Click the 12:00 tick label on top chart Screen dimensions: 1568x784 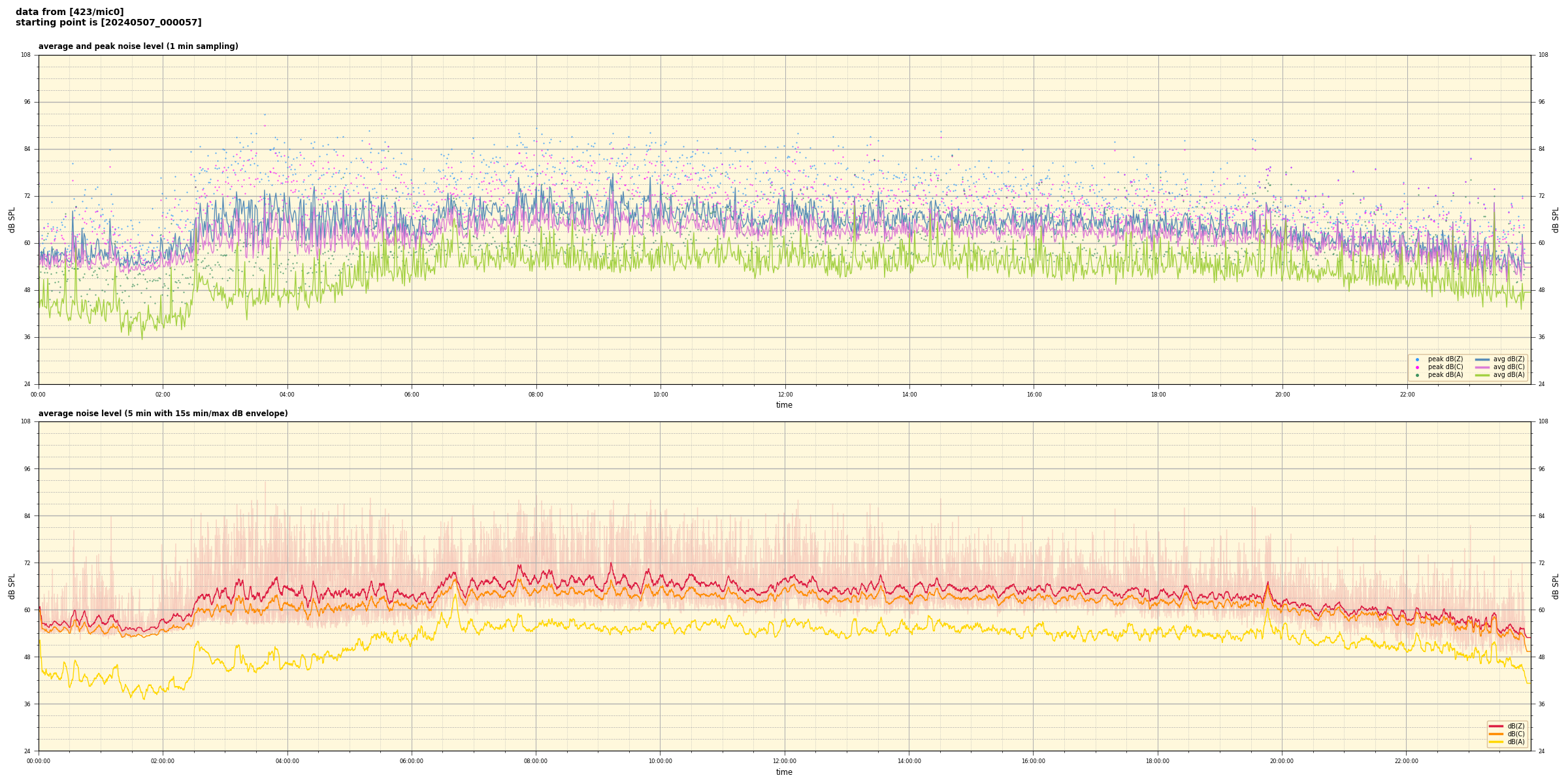tap(785, 395)
